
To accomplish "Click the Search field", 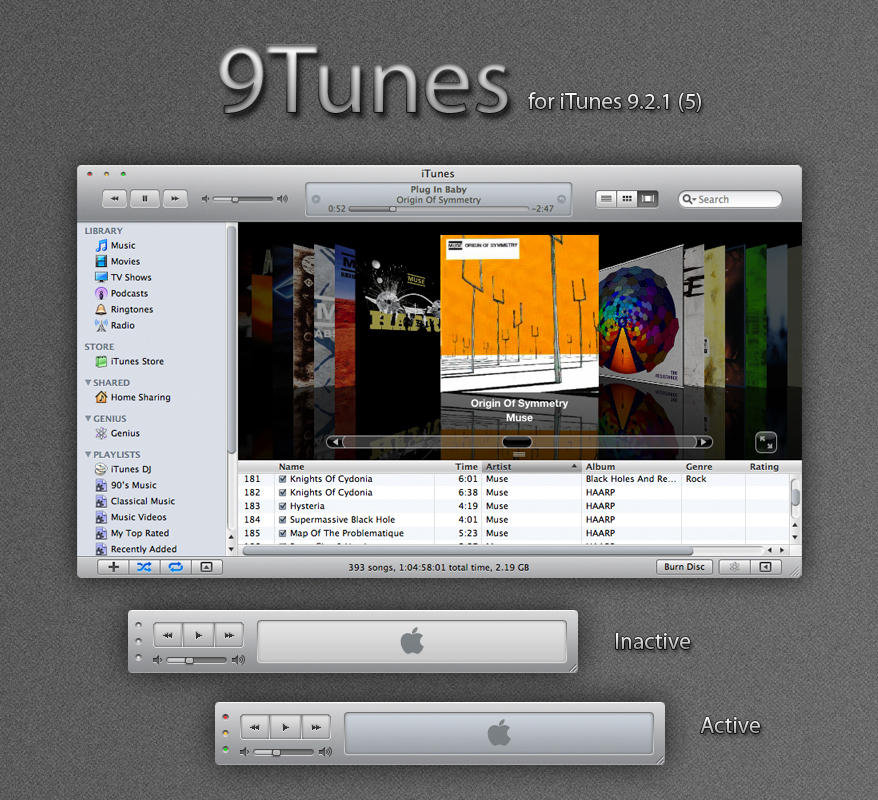I will pyautogui.click(x=730, y=199).
